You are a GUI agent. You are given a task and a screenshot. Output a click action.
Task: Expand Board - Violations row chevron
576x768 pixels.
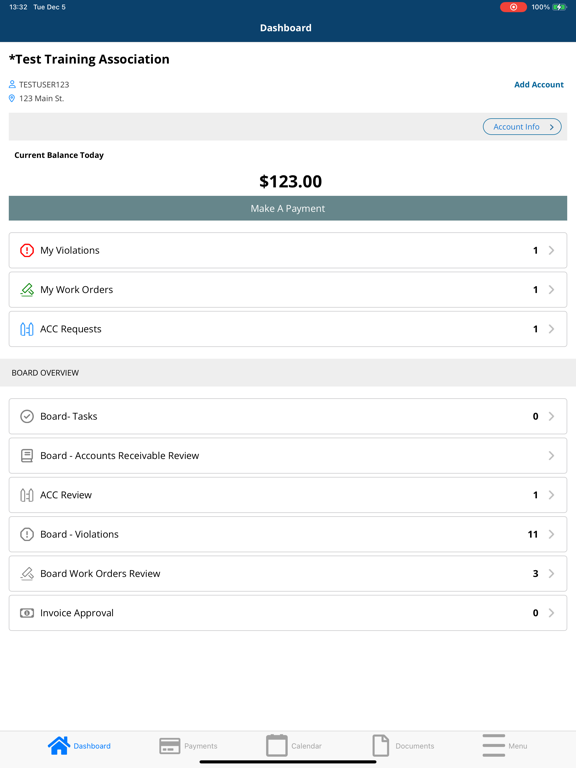pos(551,534)
